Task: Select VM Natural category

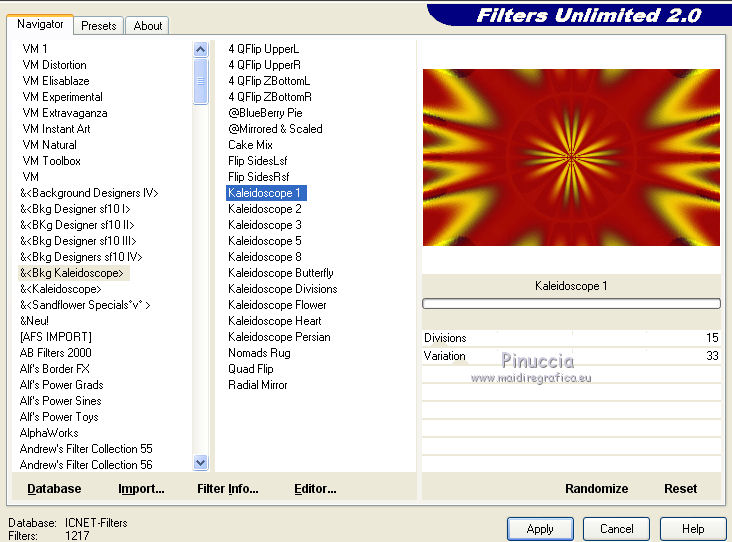Action: tap(49, 145)
